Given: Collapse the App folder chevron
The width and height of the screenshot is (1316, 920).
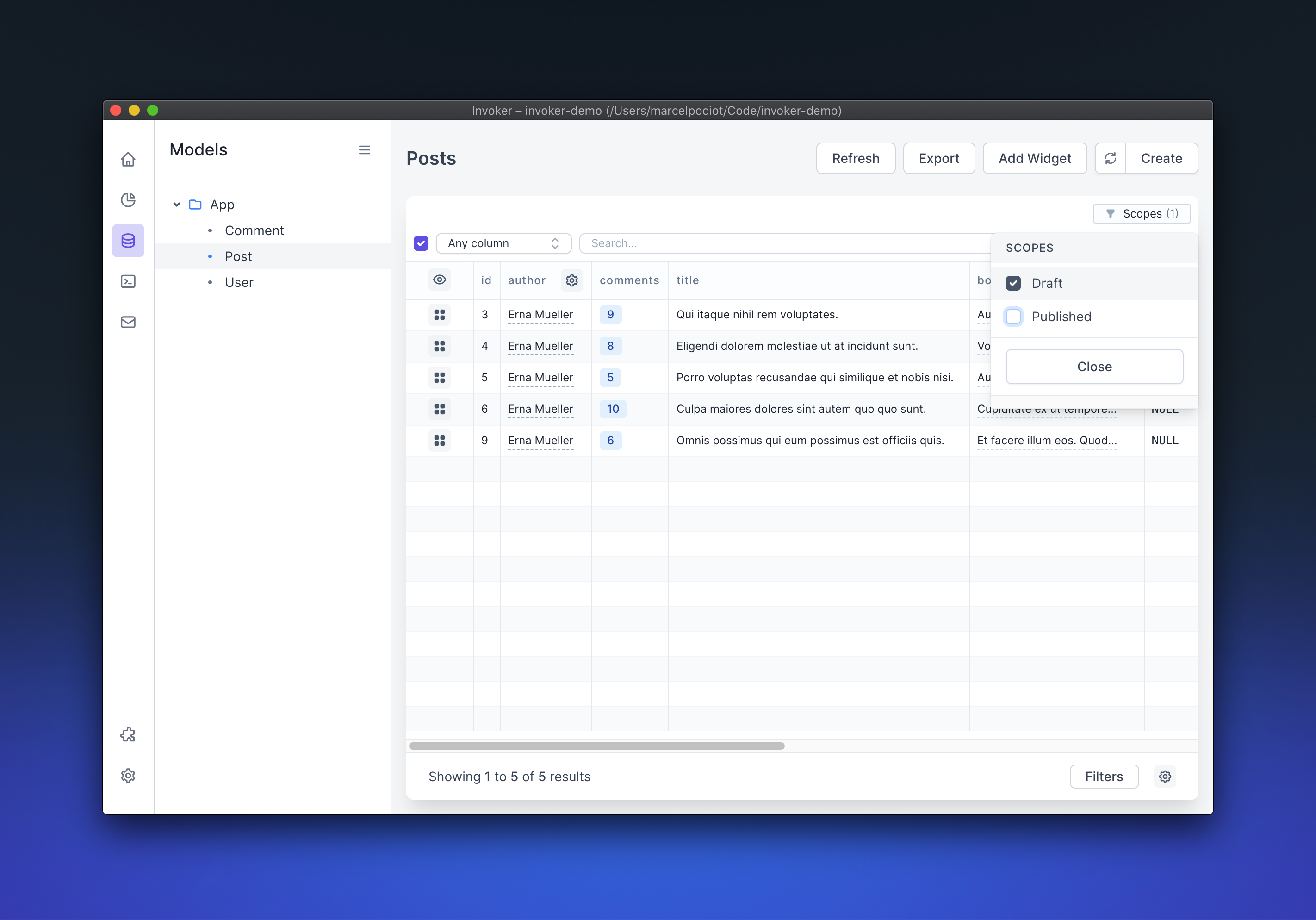Looking at the screenshot, I should tap(177, 204).
